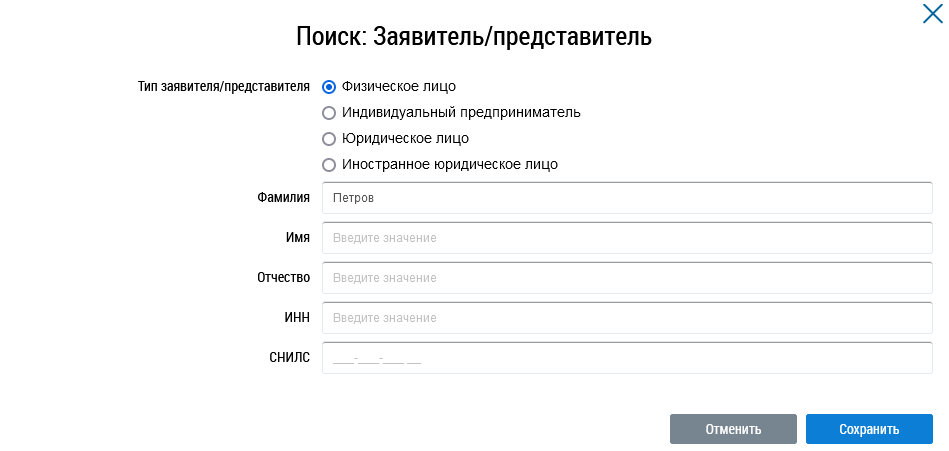Close the search dialog with the X icon
The width and height of the screenshot is (949, 451).
point(932,14)
